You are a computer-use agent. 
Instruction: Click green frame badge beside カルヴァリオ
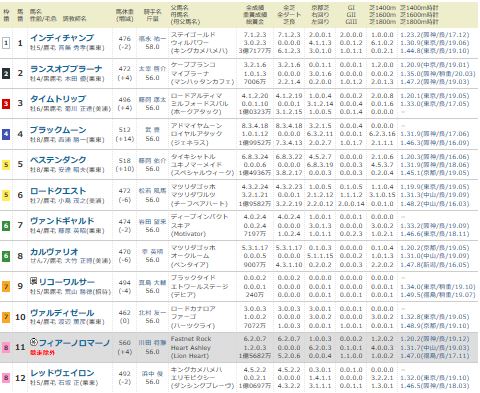pyautogui.click(x=6, y=256)
